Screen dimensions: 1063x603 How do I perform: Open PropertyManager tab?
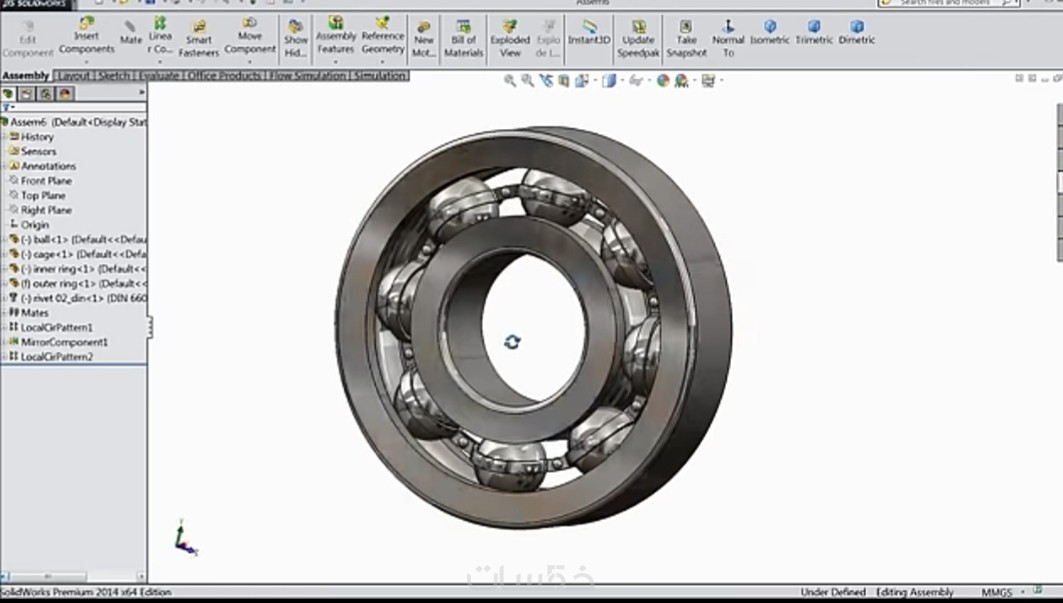[x=27, y=94]
